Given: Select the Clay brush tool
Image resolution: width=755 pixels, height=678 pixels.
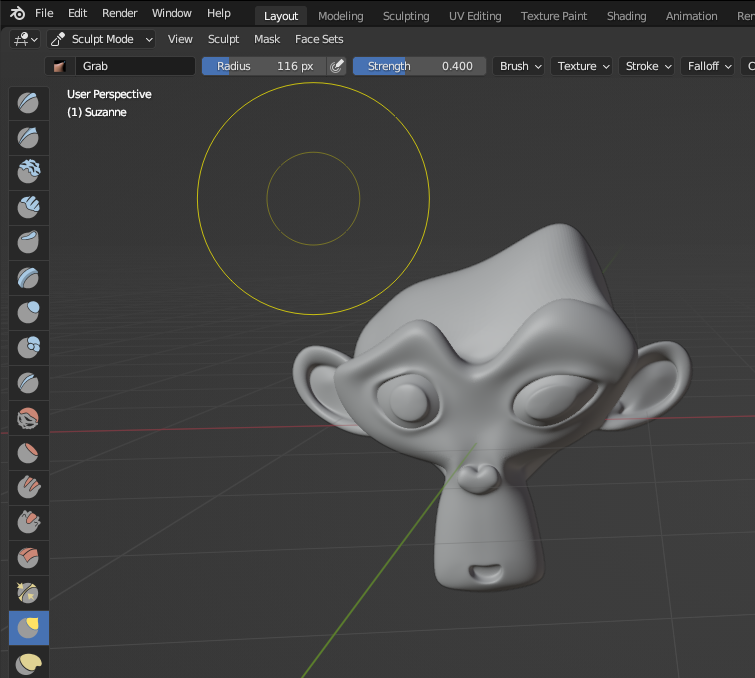Looking at the screenshot, I should pyautogui.click(x=28, y=173).
